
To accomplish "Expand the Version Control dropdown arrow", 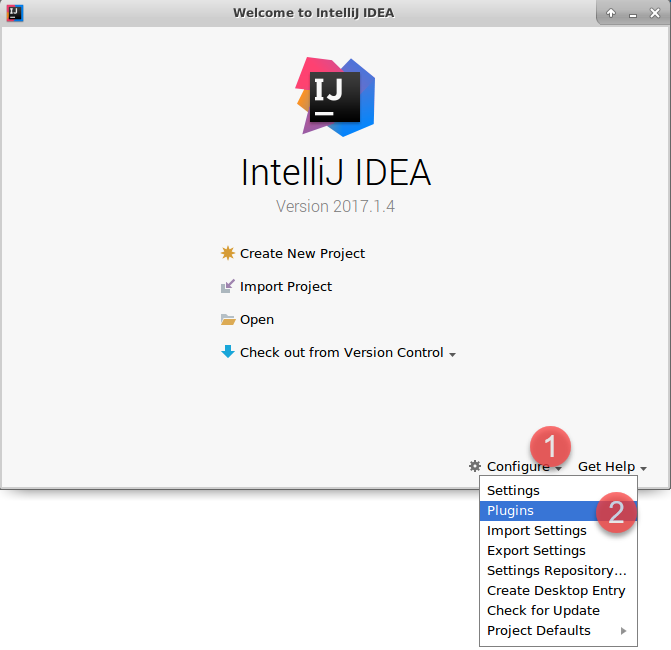I will pos(452,354).
